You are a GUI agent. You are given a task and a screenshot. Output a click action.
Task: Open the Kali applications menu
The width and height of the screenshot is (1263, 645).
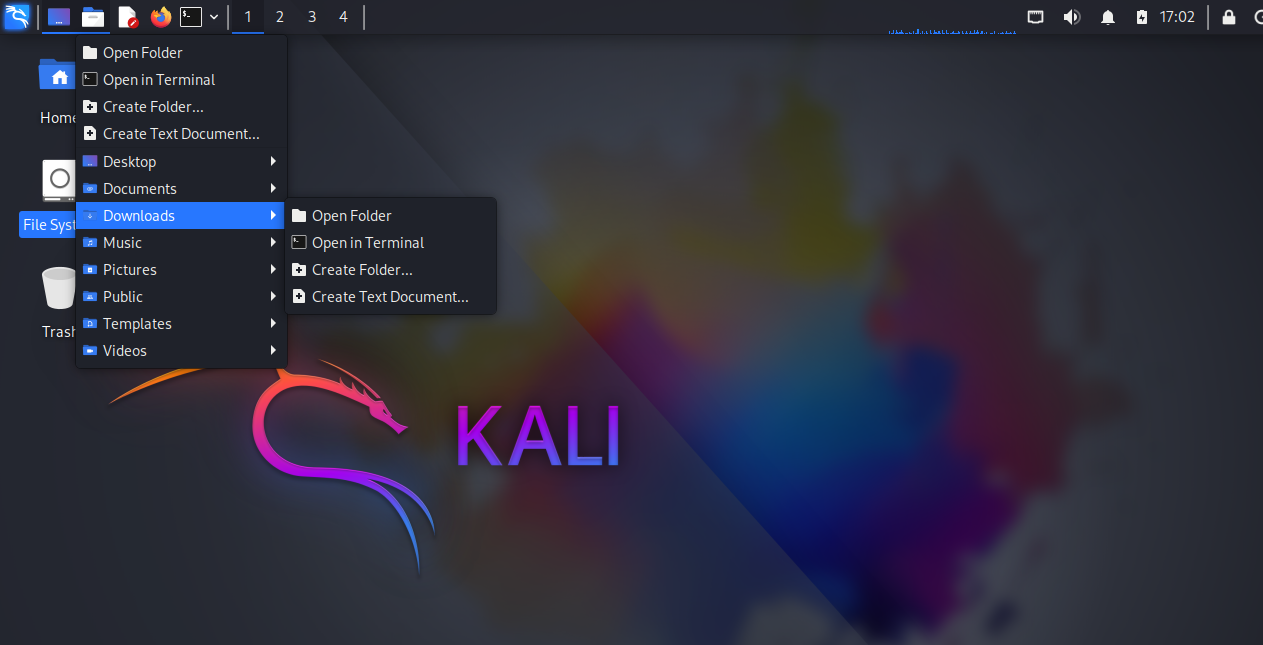(x=17, y=17)
